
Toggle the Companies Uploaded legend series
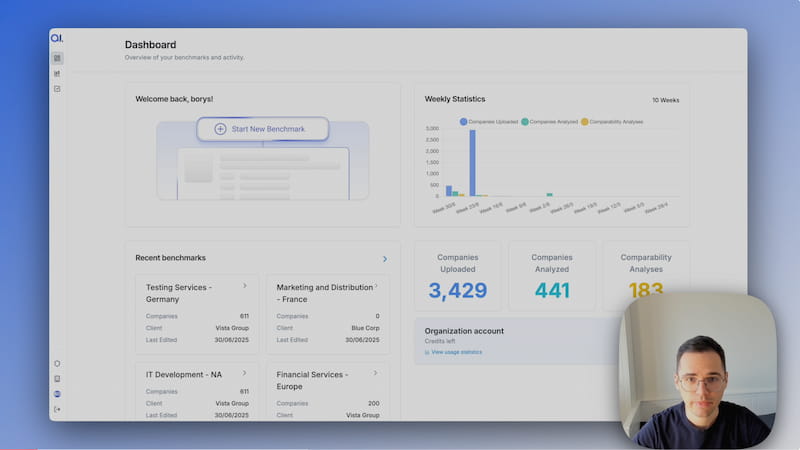tap(489, 122)
